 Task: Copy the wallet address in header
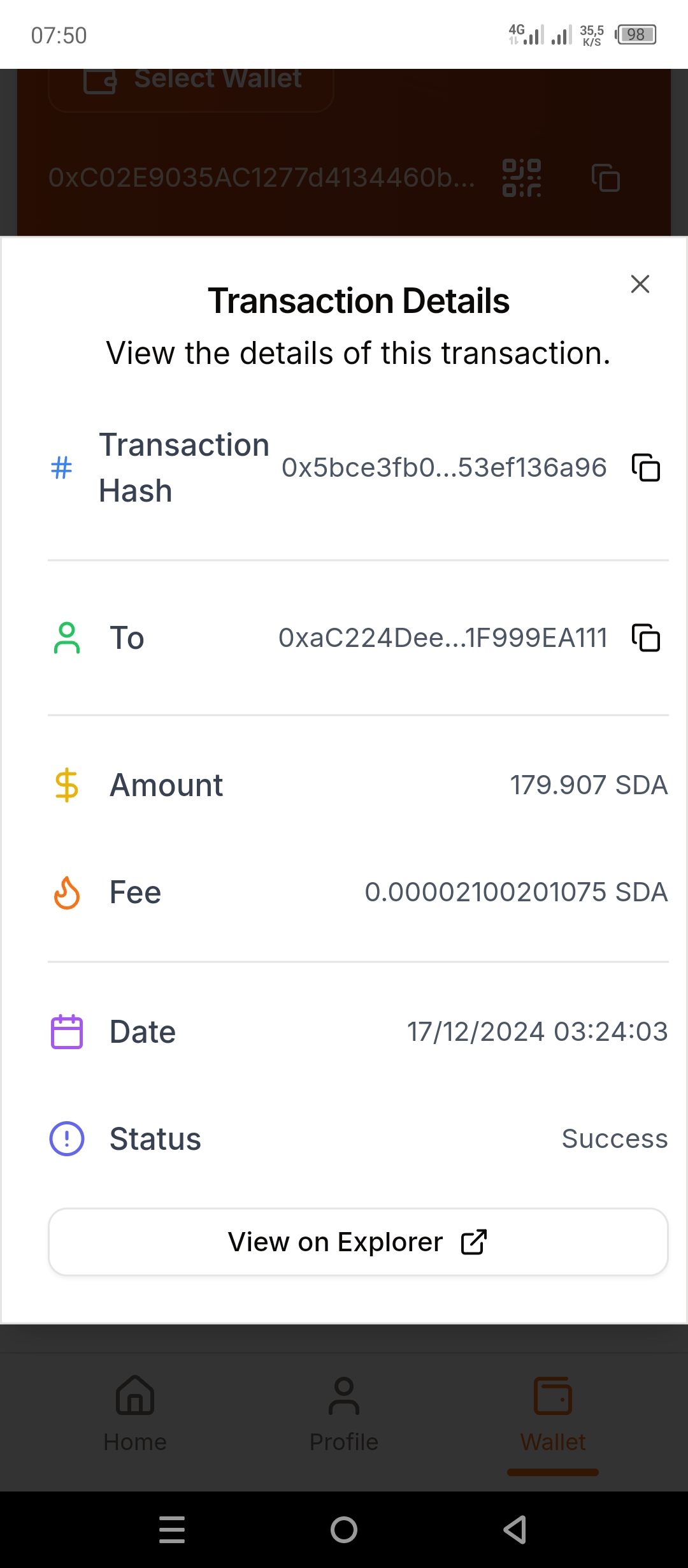(605, 178)
